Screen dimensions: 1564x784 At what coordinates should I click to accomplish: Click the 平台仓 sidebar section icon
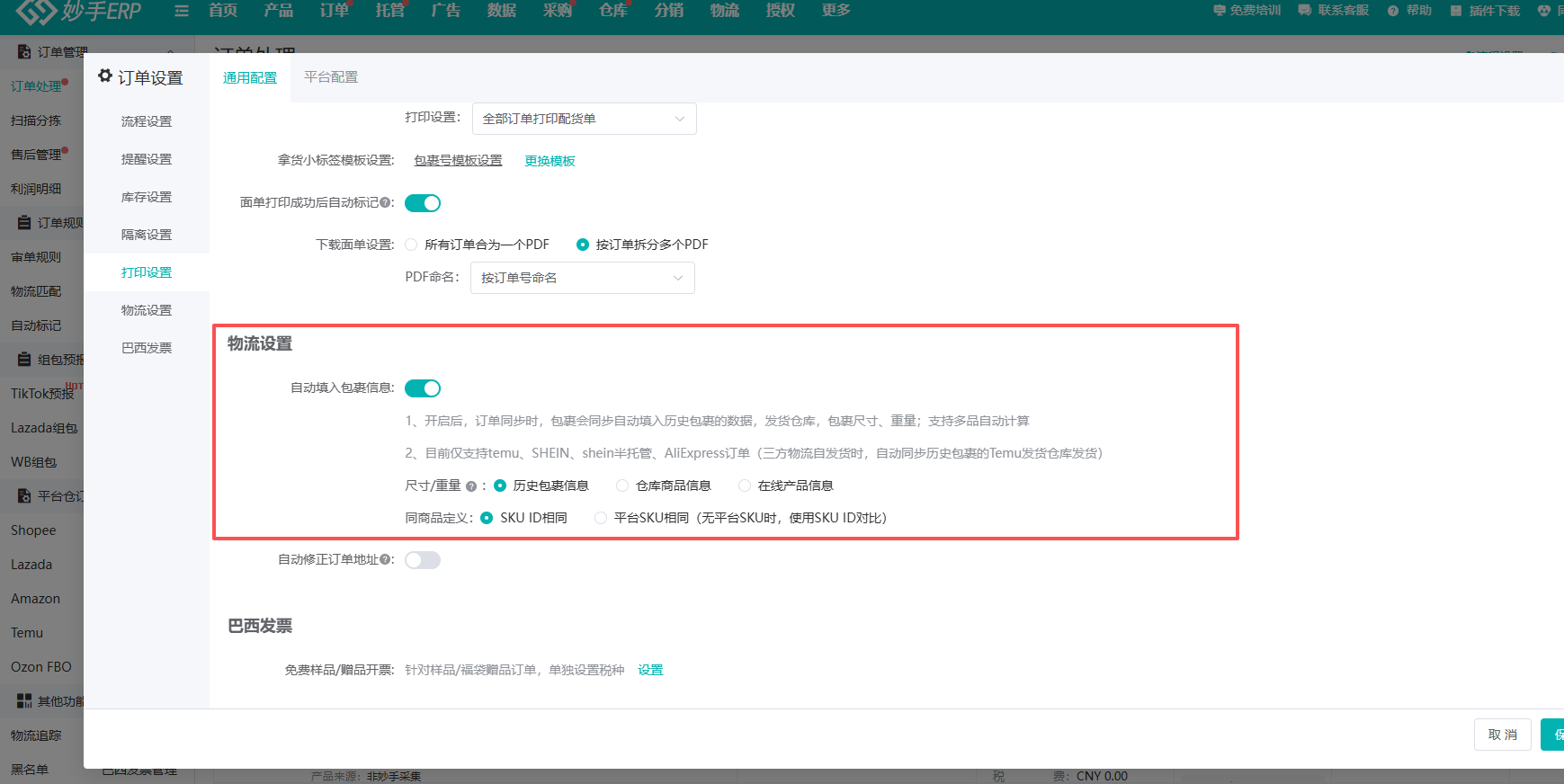click(24, 495)
